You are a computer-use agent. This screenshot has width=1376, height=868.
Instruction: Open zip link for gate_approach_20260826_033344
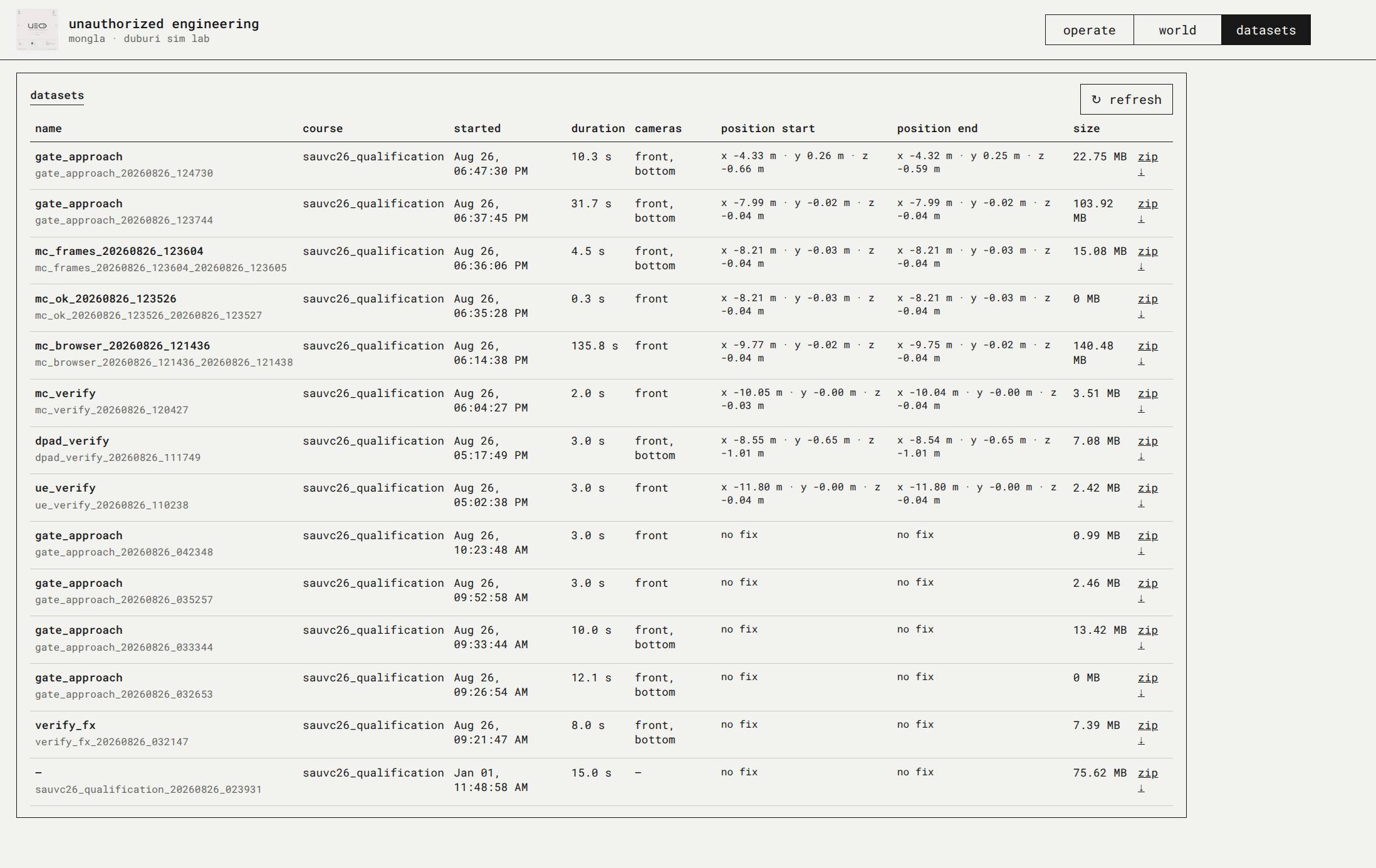pyautogui.click(x=1147, y=630)
